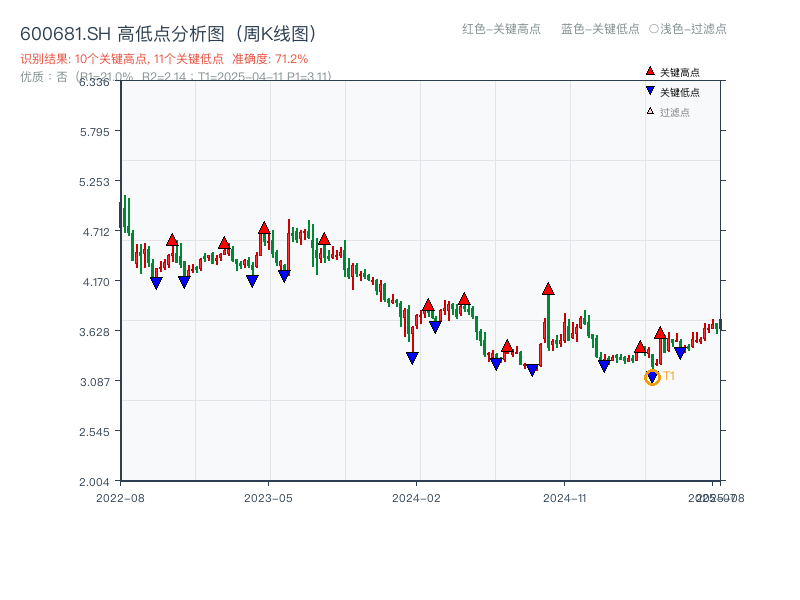The image size is (800, 600).
Task: Click the white 过滤点 legend triangle
Action: pos(650,111)
